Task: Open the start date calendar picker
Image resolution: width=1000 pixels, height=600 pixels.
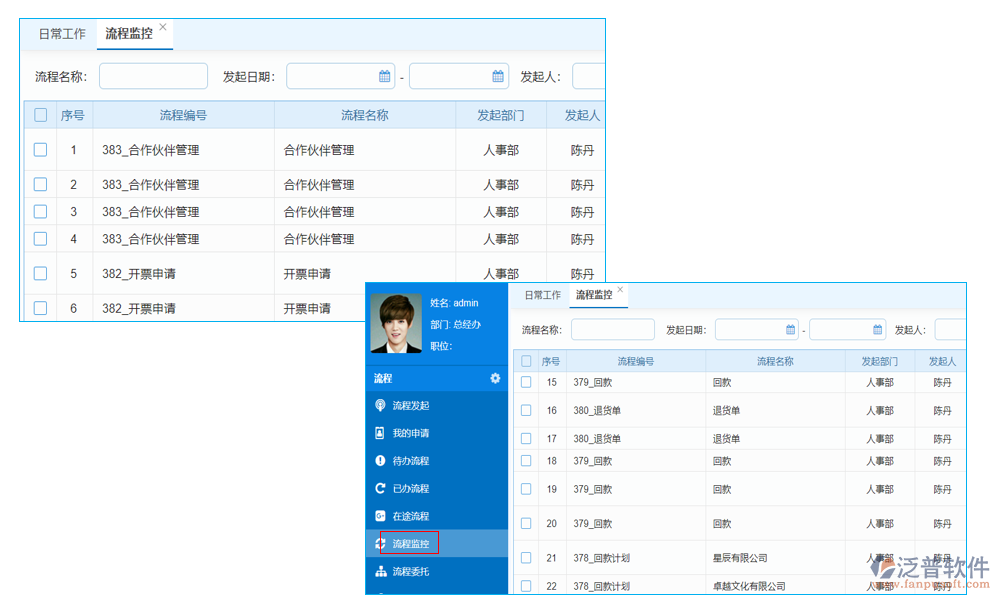Action: 386,75
